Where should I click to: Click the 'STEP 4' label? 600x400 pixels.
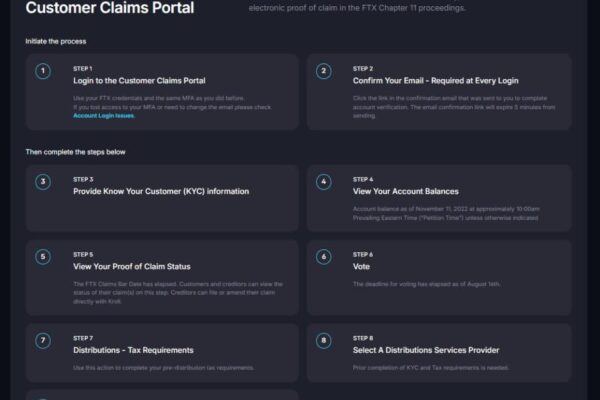363,179
